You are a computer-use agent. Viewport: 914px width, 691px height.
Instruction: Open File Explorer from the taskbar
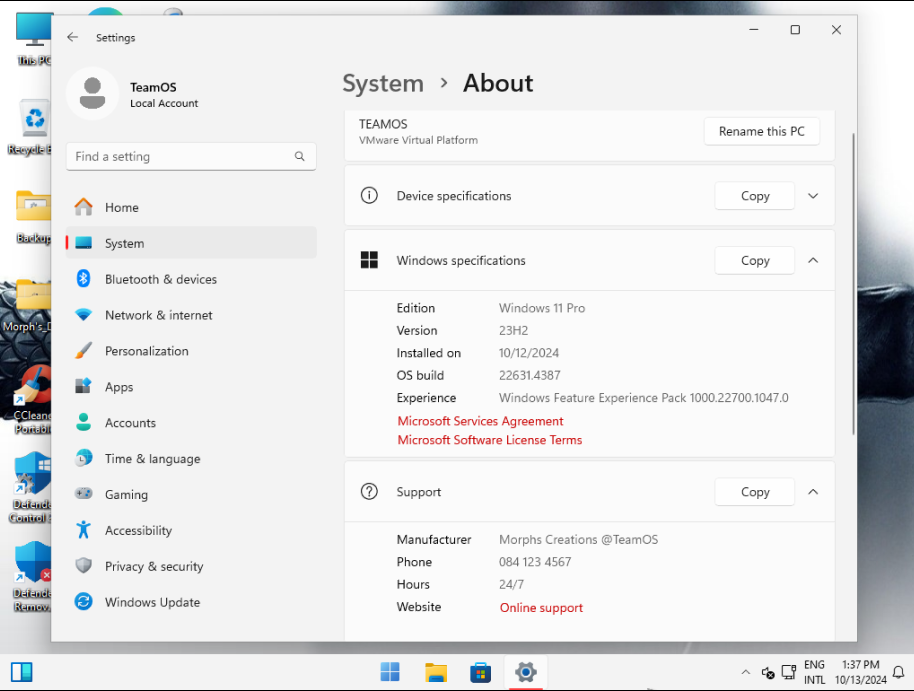point(435,672)
